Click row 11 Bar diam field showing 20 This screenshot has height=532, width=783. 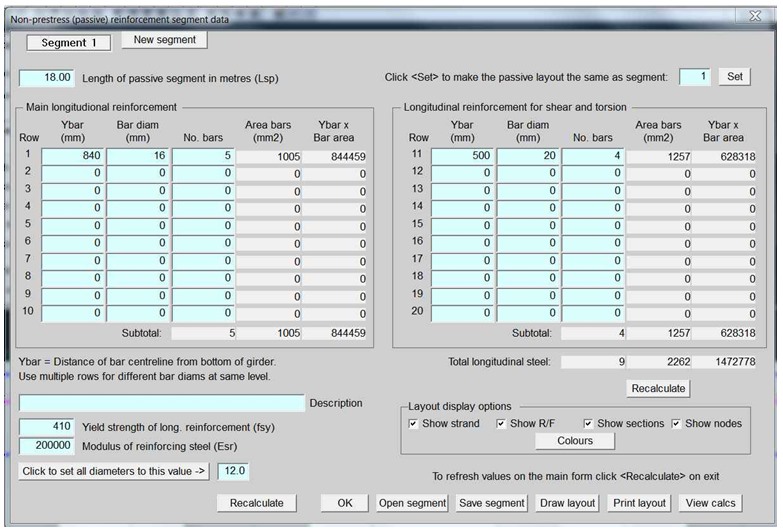click(528, 156)
